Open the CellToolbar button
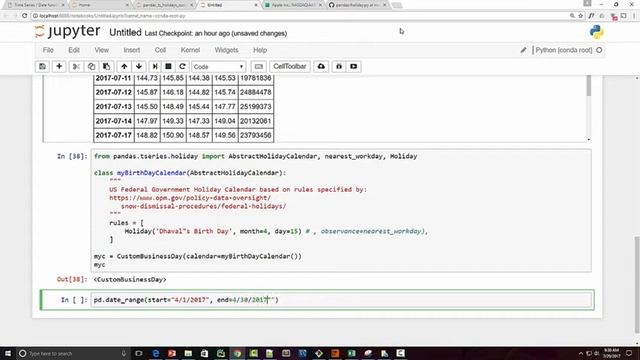Image resolution: width=640 pixels, height=360 pixels. (289, 67)
